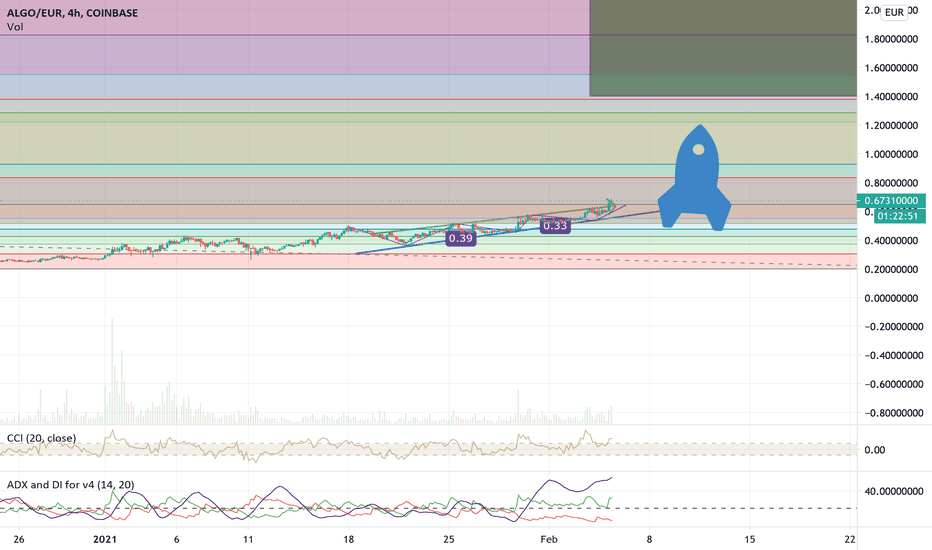
Task: Click the 1.80000000 price axis label
Action: (891, 39)
